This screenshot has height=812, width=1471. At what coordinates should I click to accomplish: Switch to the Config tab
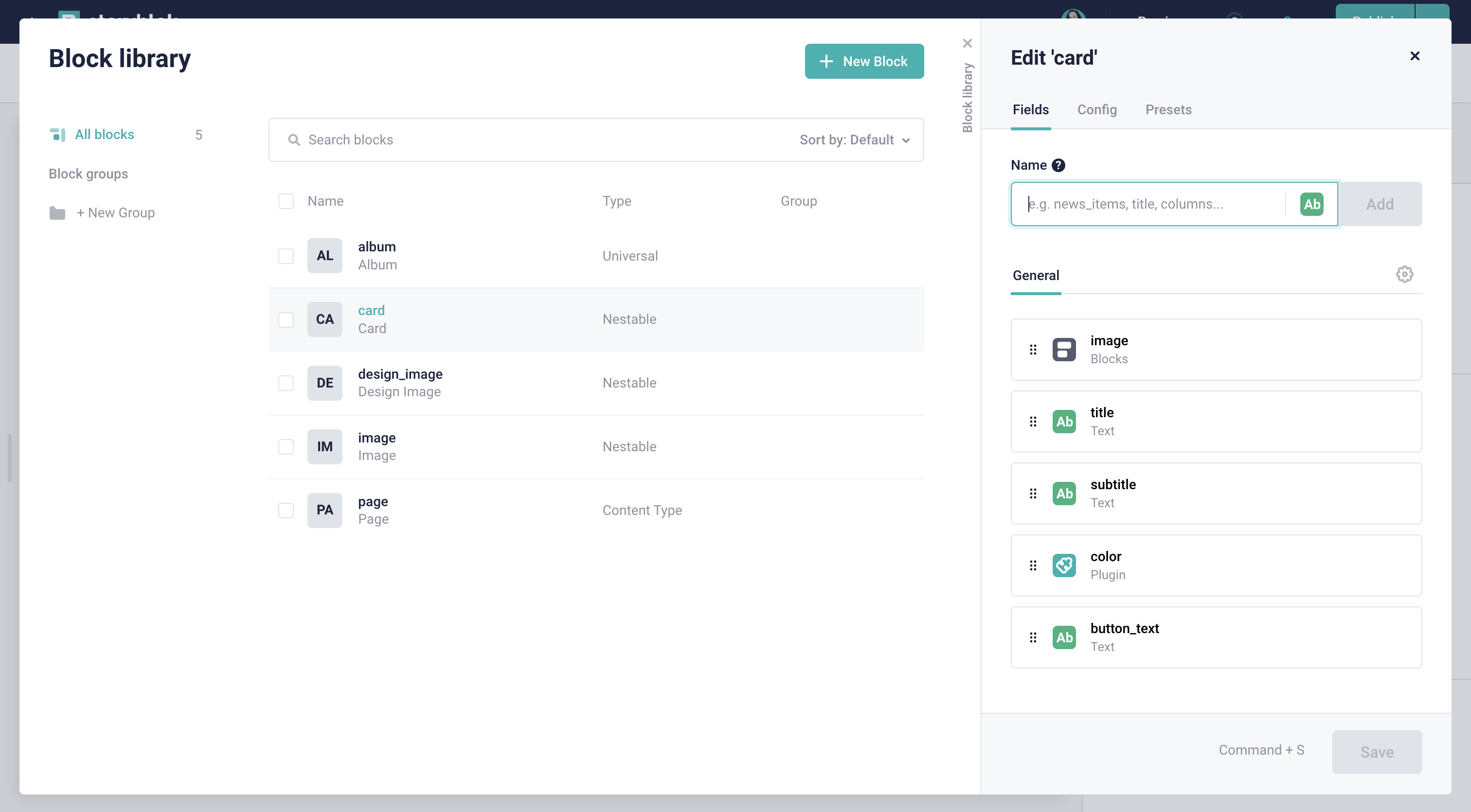pos(1096,109)
